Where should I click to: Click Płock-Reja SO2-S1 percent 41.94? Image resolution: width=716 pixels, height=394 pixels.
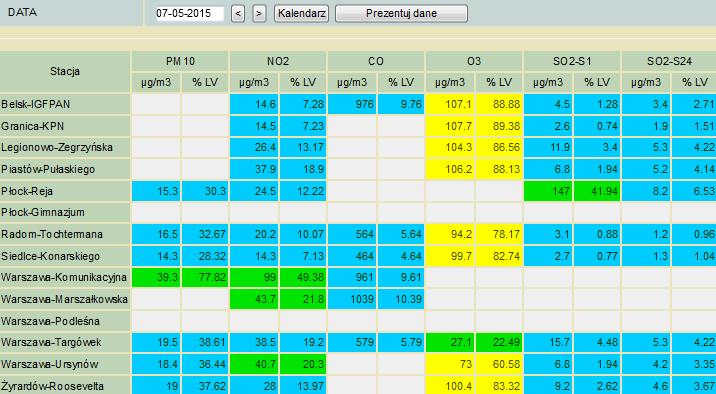click(597, 191)
